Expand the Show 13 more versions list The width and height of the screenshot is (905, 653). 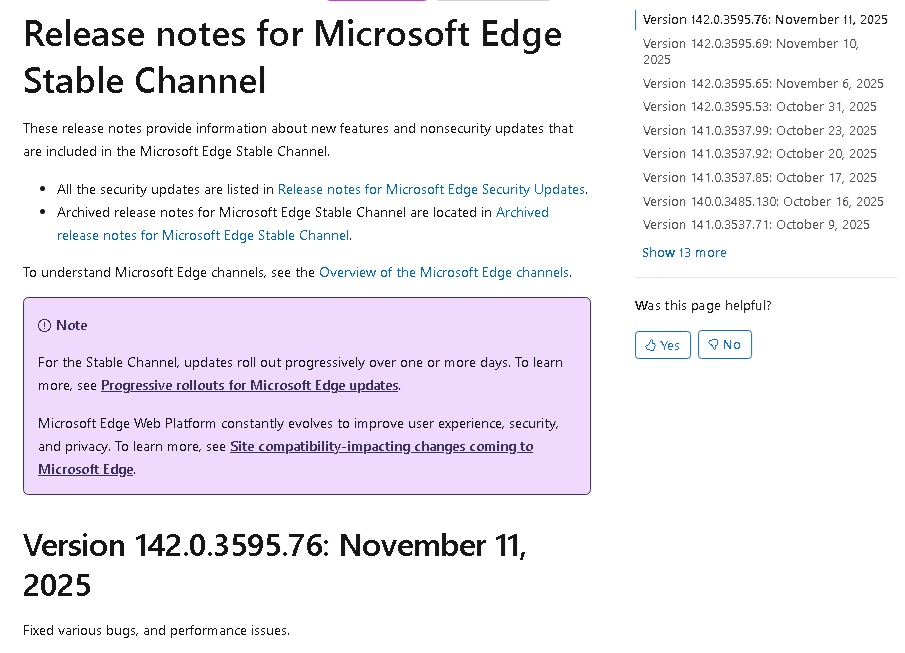tap(684, 253)
